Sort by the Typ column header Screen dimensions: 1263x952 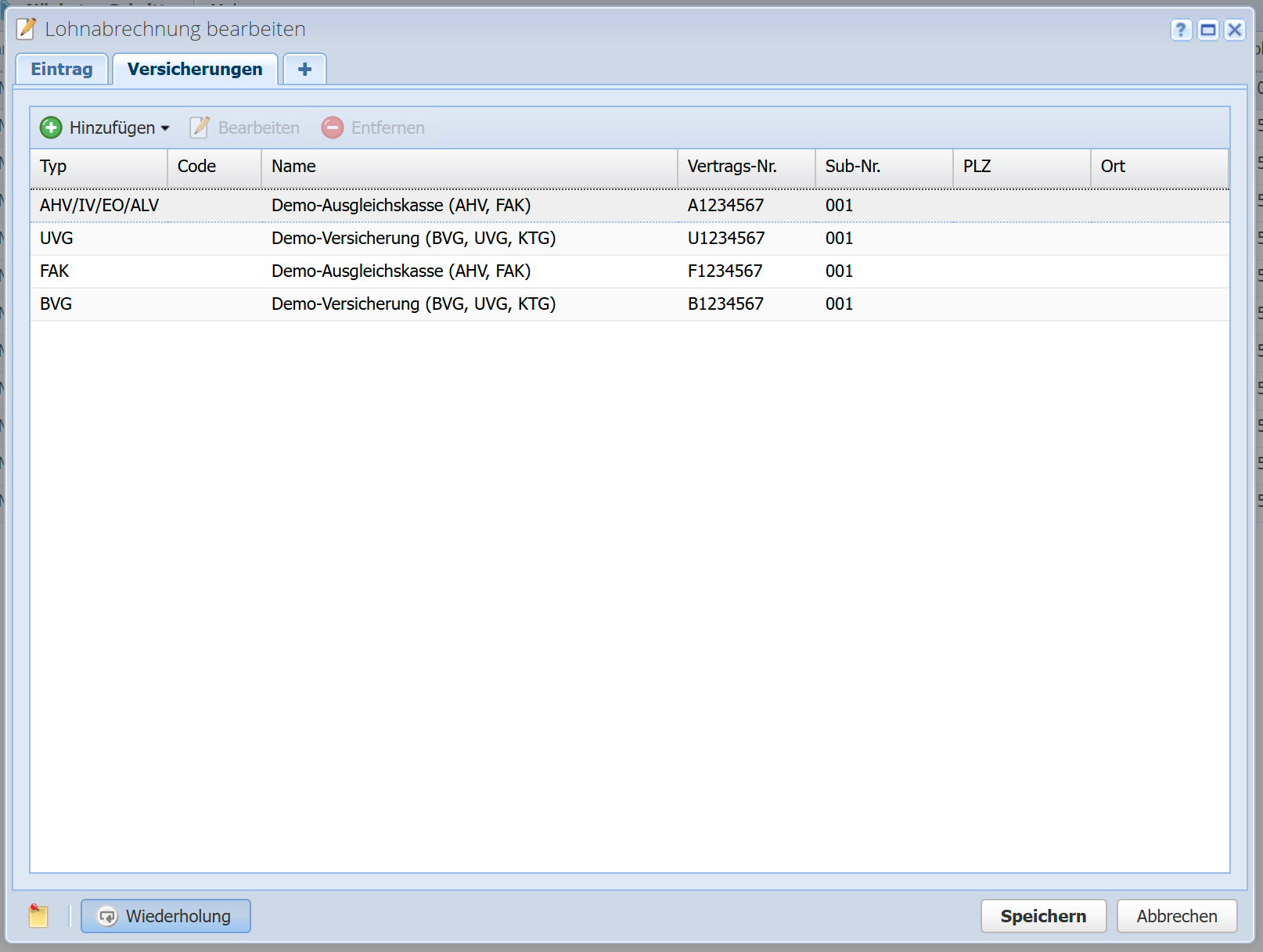[x=98, y=167]
